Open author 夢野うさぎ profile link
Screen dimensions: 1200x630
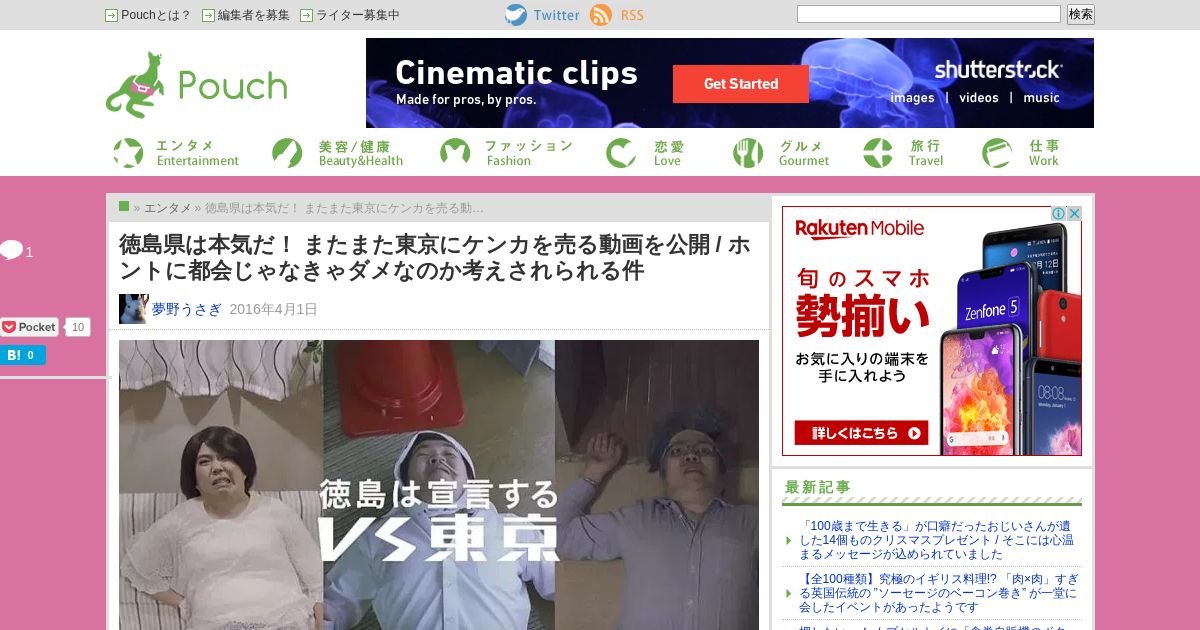click(187, 309)
